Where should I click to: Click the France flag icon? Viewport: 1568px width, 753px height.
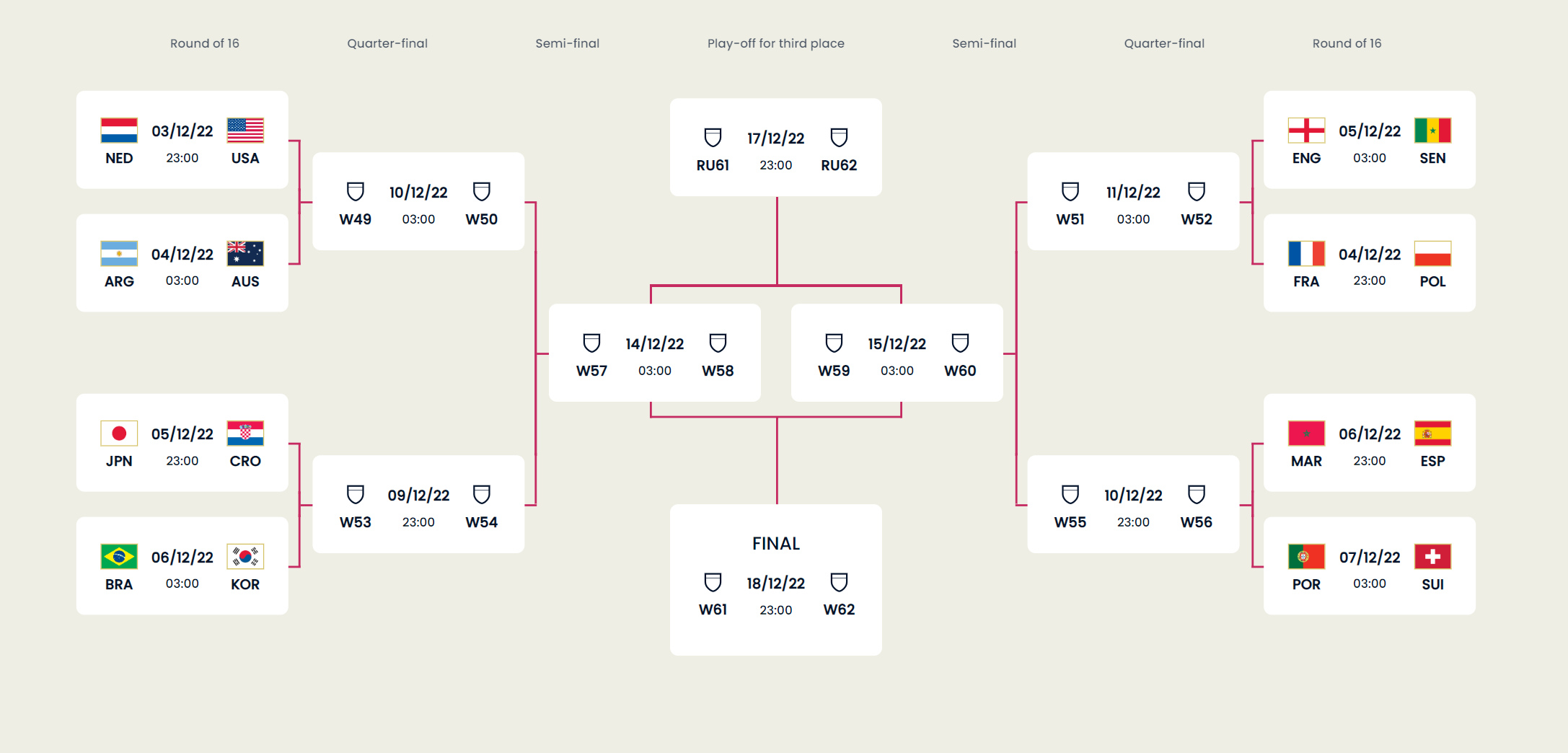click(x=1306, y=254)
